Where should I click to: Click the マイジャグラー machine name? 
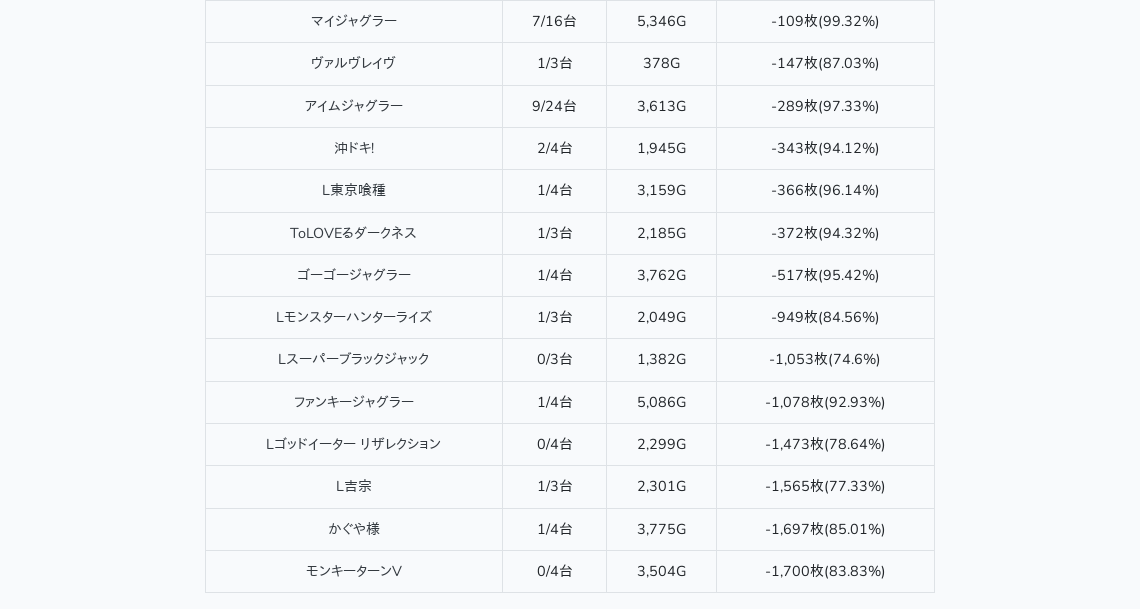pos(353,21)
